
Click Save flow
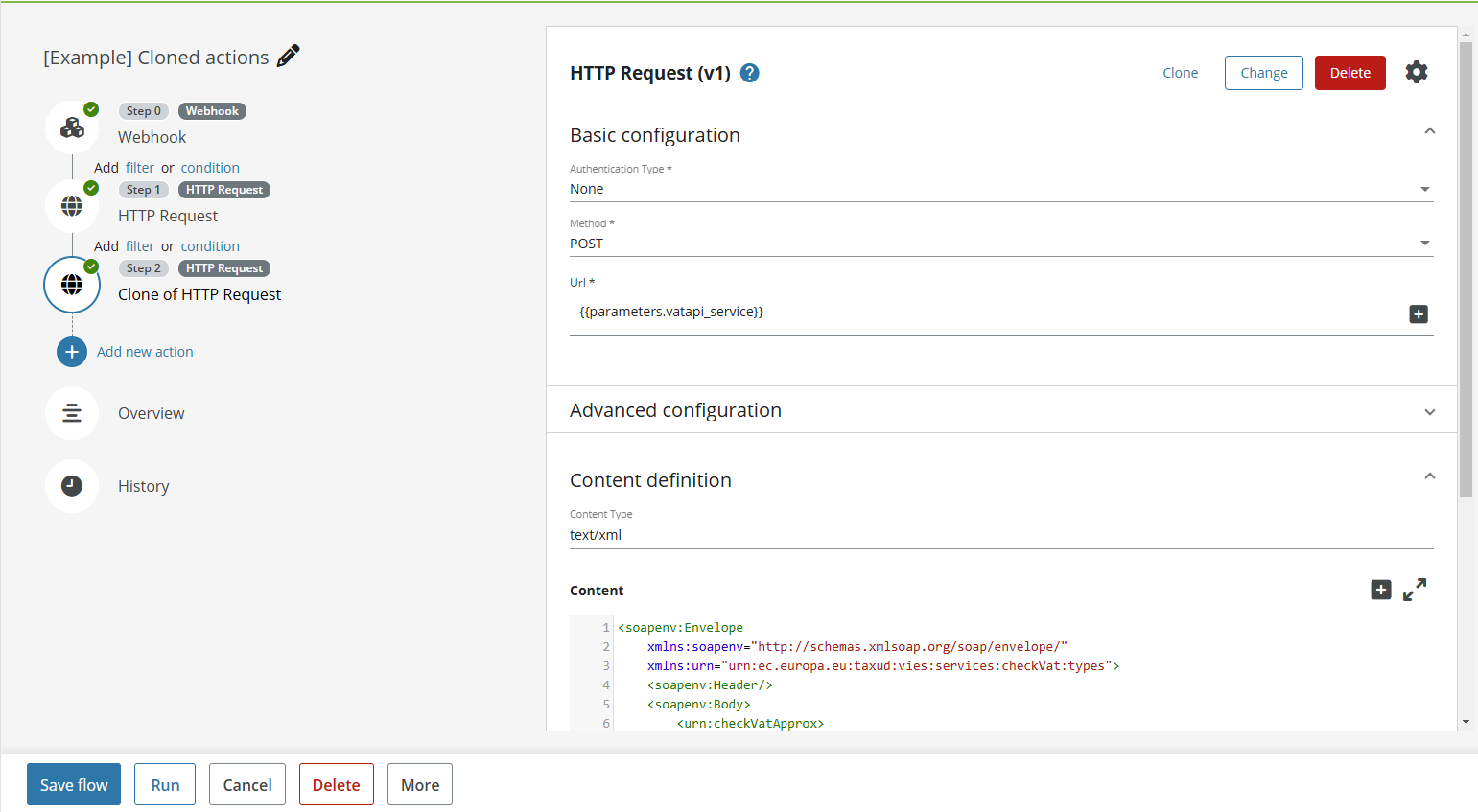point(74,784)
